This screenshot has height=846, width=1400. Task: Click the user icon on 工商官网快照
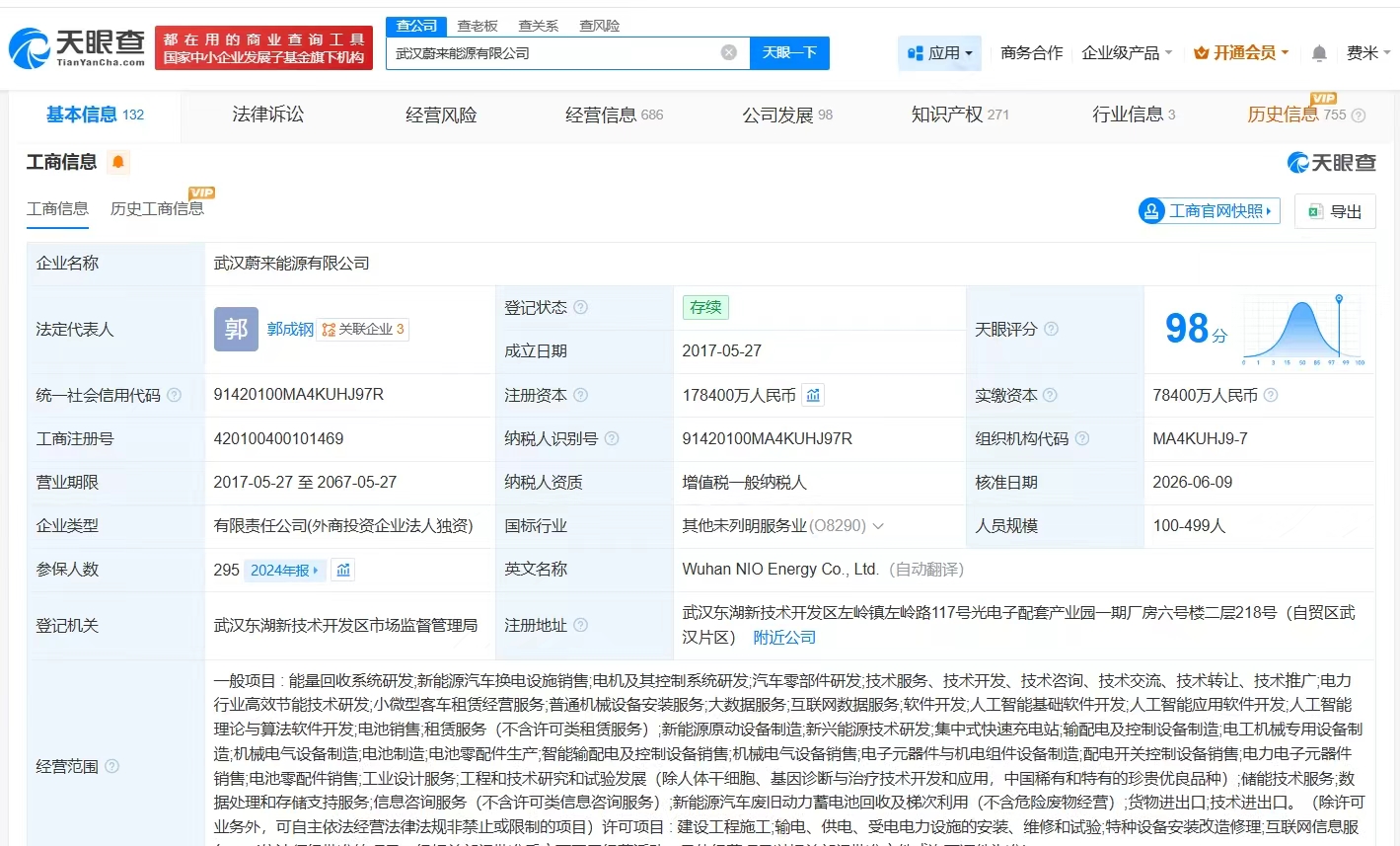pyautogui.click(x=1151, y=211)
